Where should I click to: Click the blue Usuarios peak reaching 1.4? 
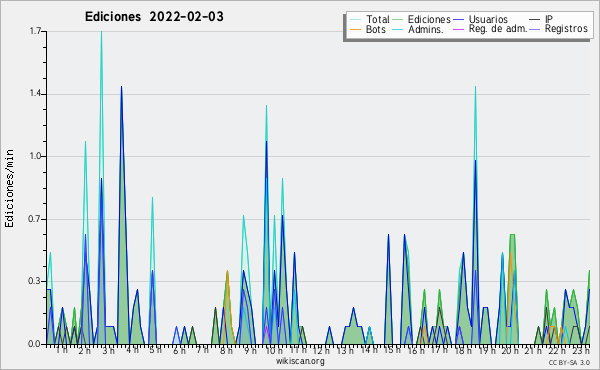coord(122,88)
